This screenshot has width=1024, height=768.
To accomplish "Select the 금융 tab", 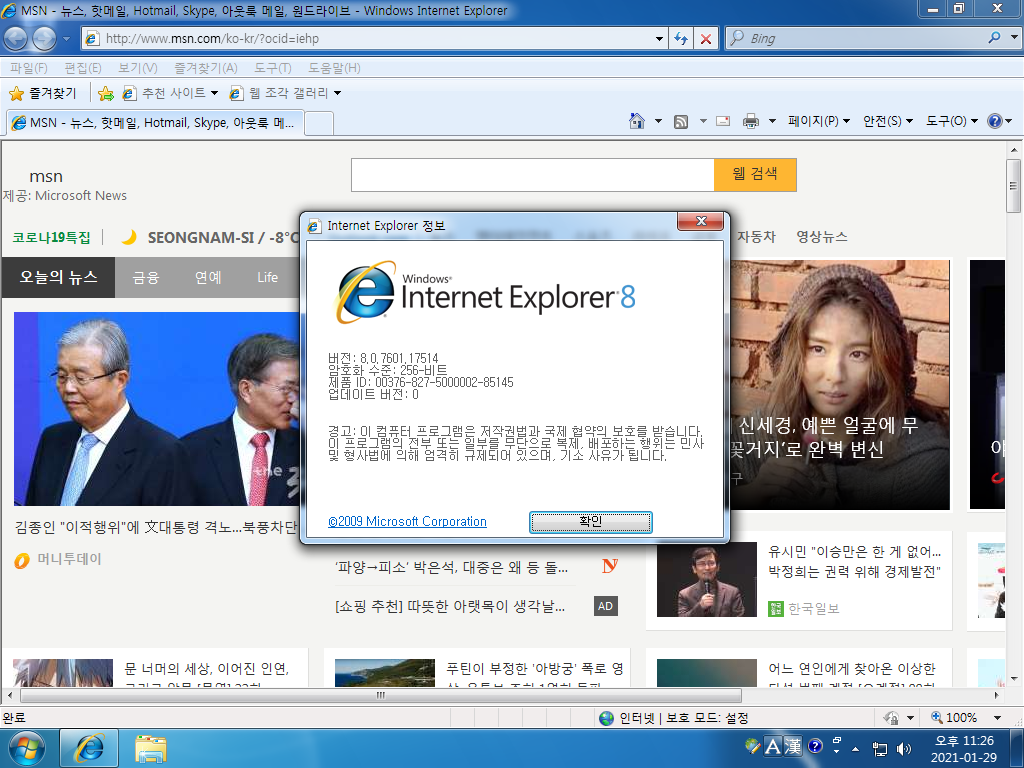I will [x=146, y=278].
